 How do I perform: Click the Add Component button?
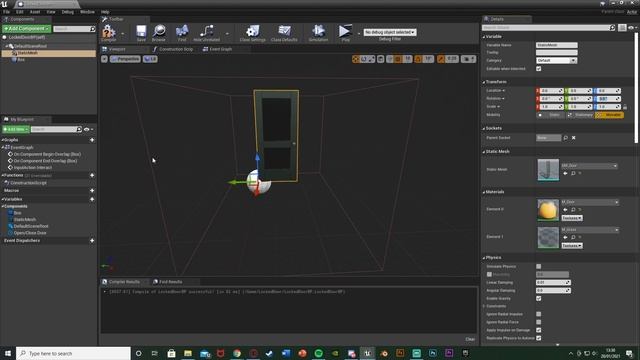coord(26,29)
